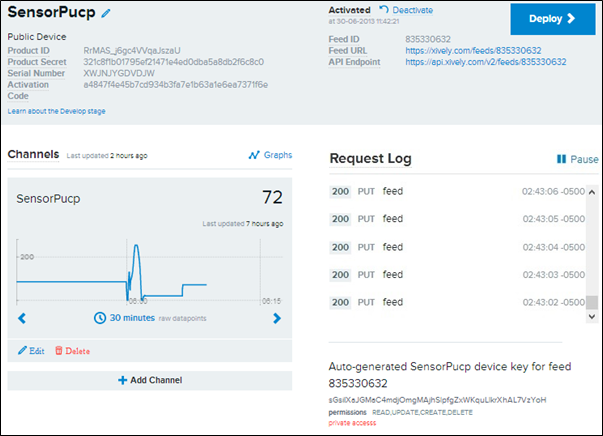Click the Feed ID value 835330632
603x436 pixels.
pos(428,39)
